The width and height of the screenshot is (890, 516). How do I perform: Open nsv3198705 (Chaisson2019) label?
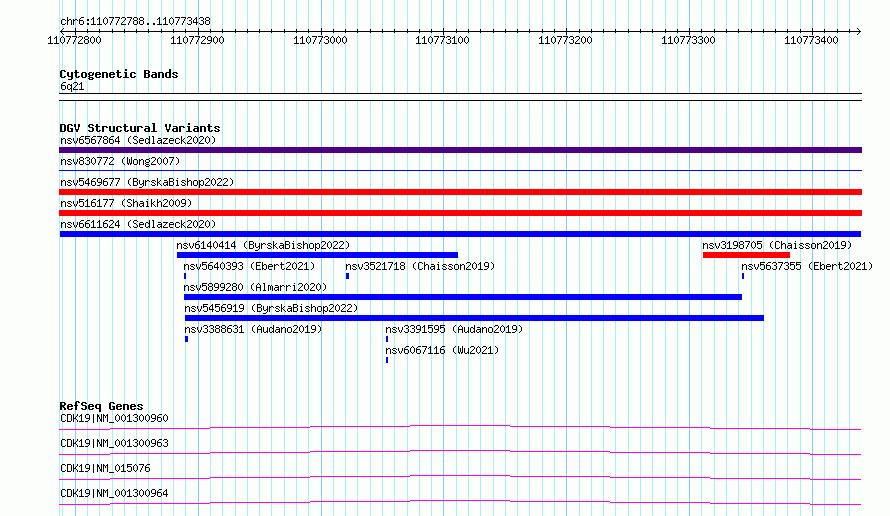777,245
